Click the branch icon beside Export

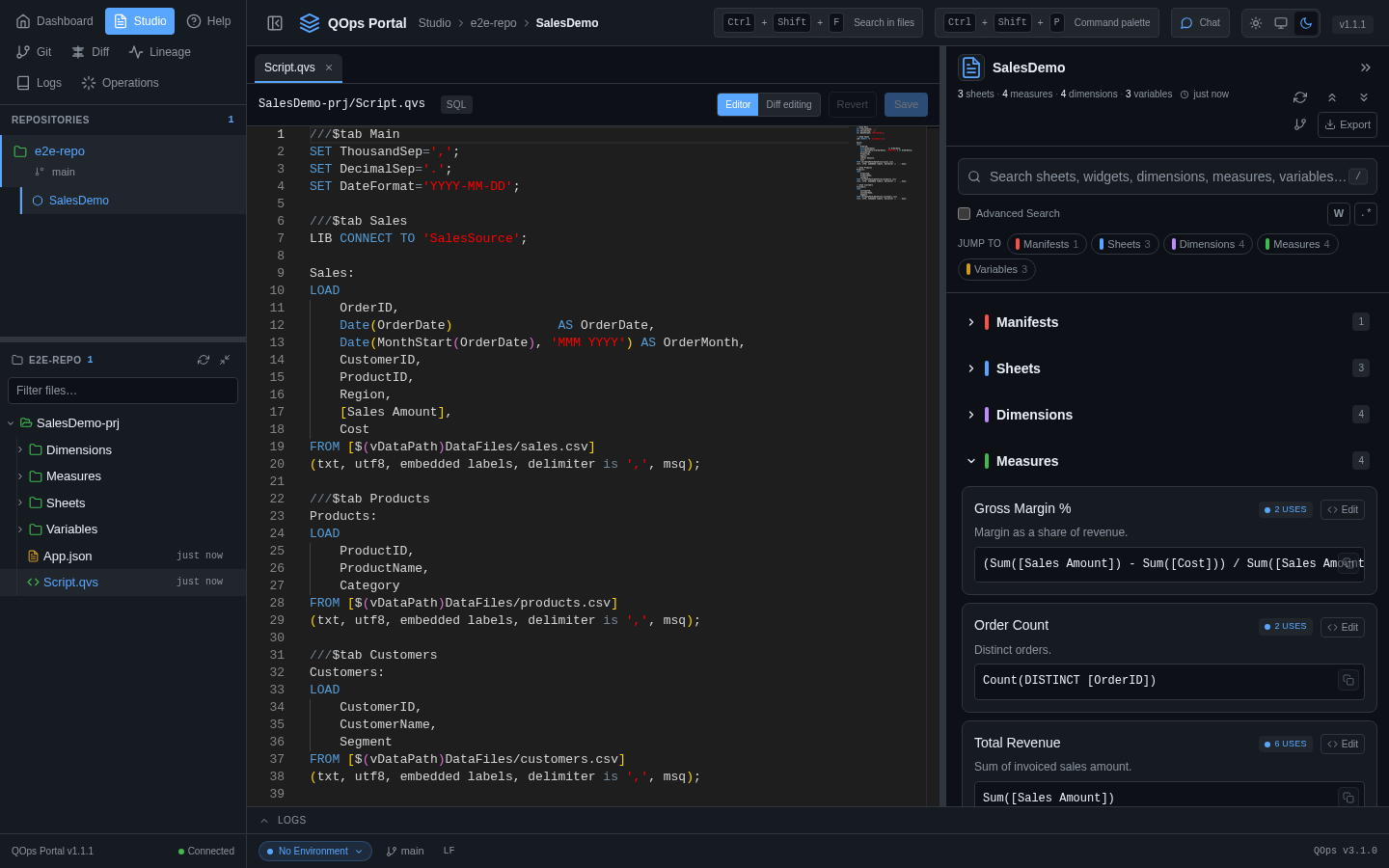tap(1300, 124)
